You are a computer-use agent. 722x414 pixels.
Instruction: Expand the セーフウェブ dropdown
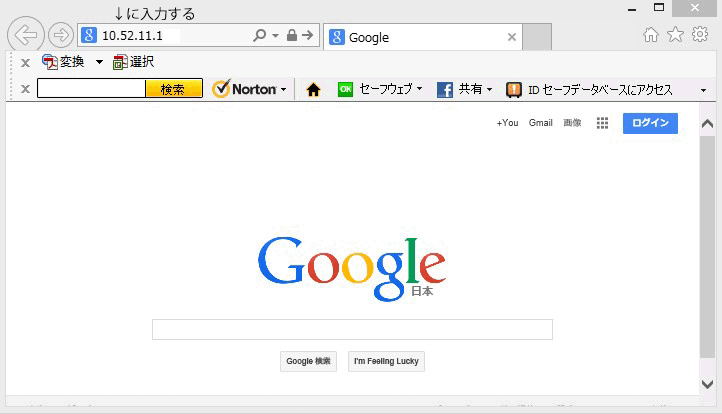[380, 90]
